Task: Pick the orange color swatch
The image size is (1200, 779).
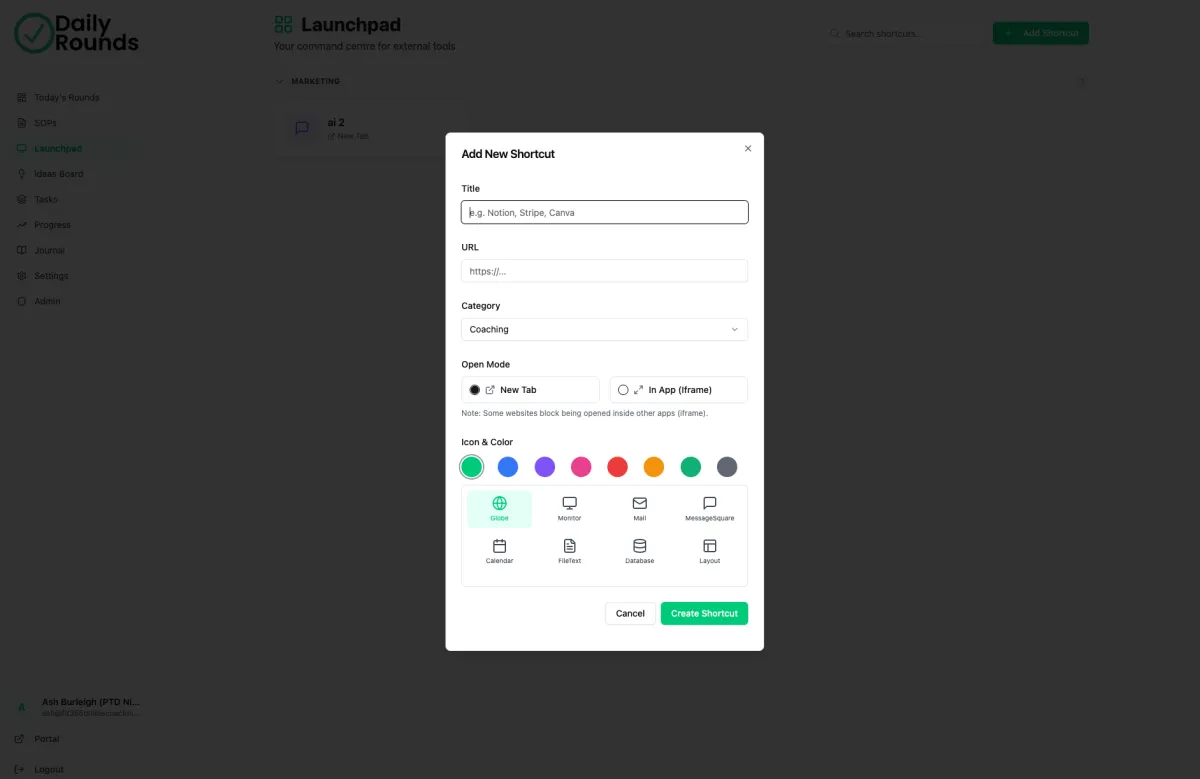Action: [654, 467]
